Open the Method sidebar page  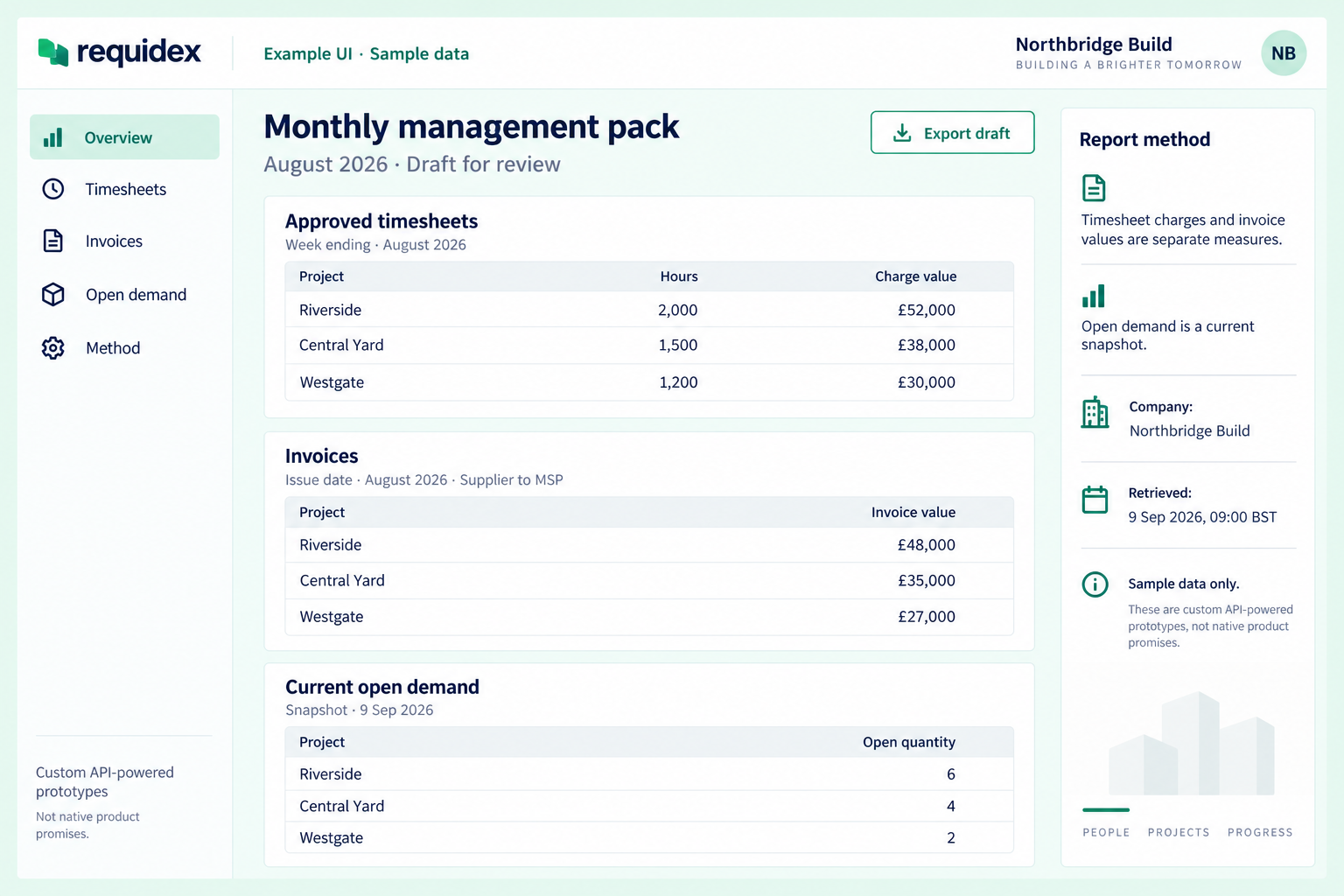(x=124, y=348)
